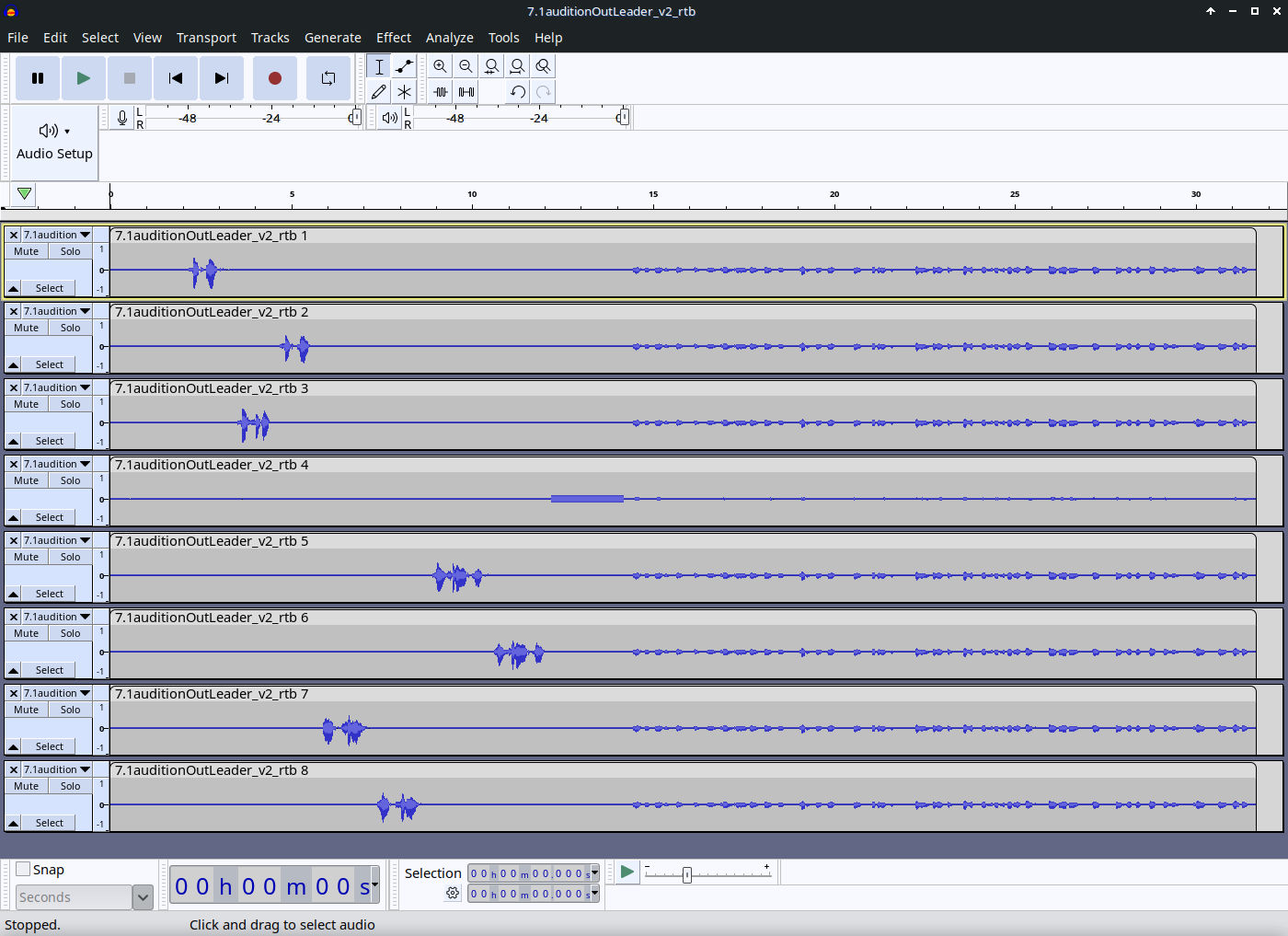
Task: Enable the Snap checkbox
Action: coord(23,869)
